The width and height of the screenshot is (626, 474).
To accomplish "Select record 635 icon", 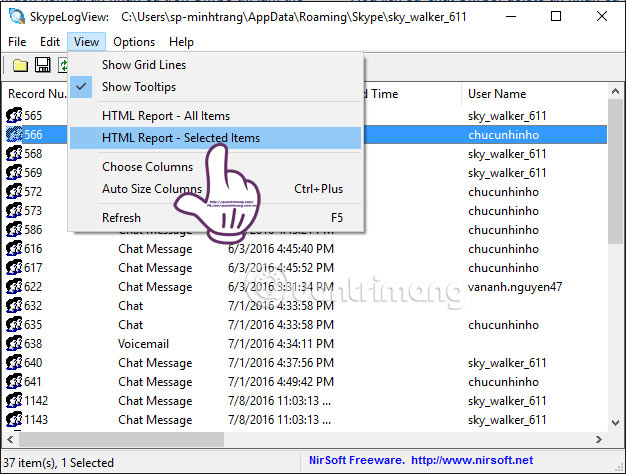I will [x=14, y=325].
